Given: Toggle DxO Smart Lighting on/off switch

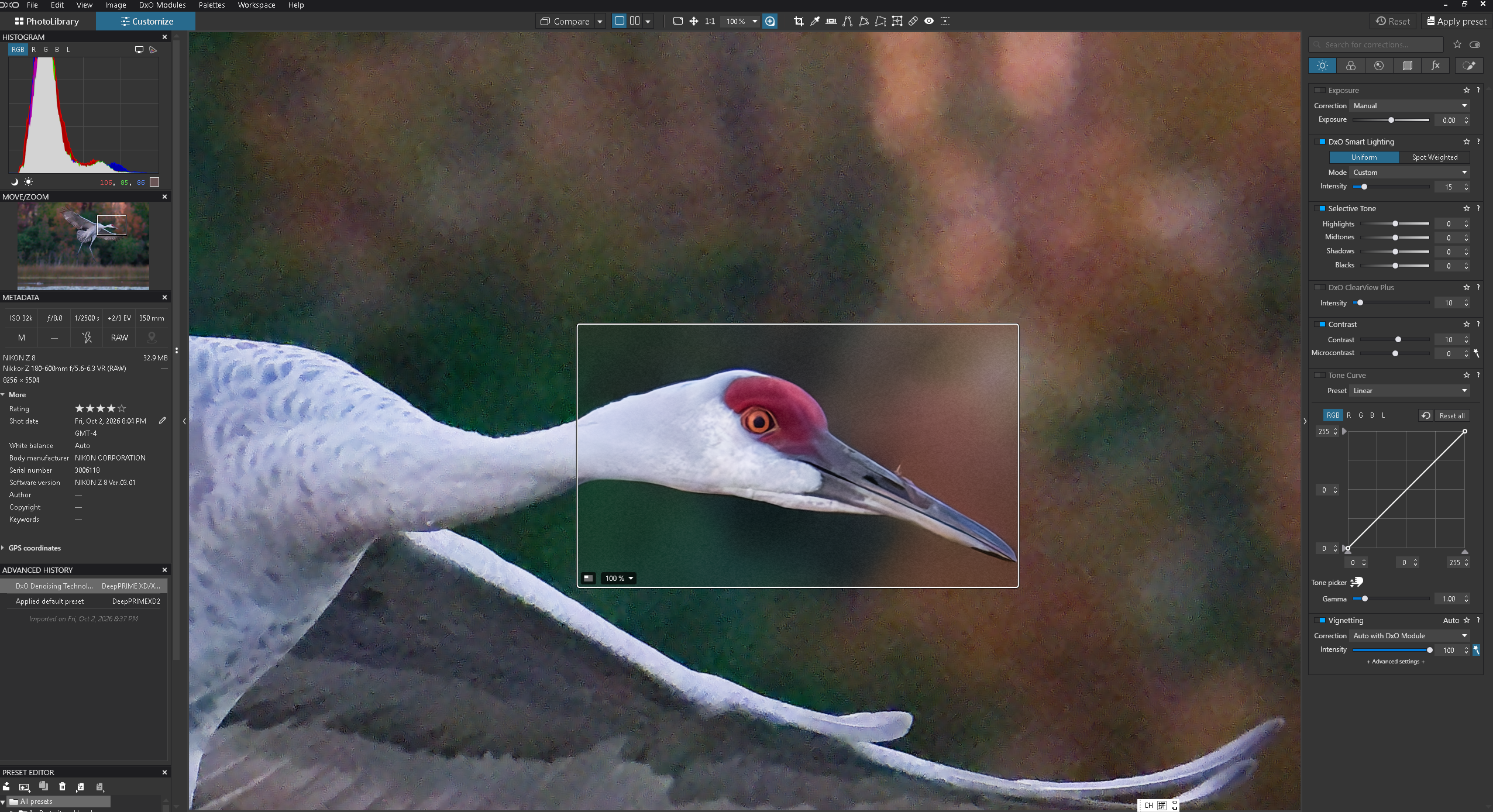Looking at the screenshot, I should (1320, 142).
